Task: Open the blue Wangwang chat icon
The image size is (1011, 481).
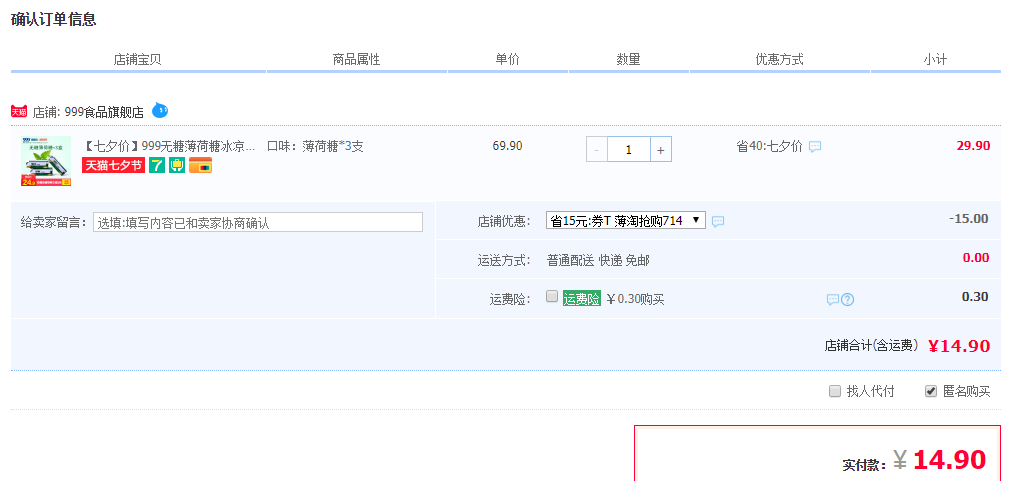Action: 160,110
